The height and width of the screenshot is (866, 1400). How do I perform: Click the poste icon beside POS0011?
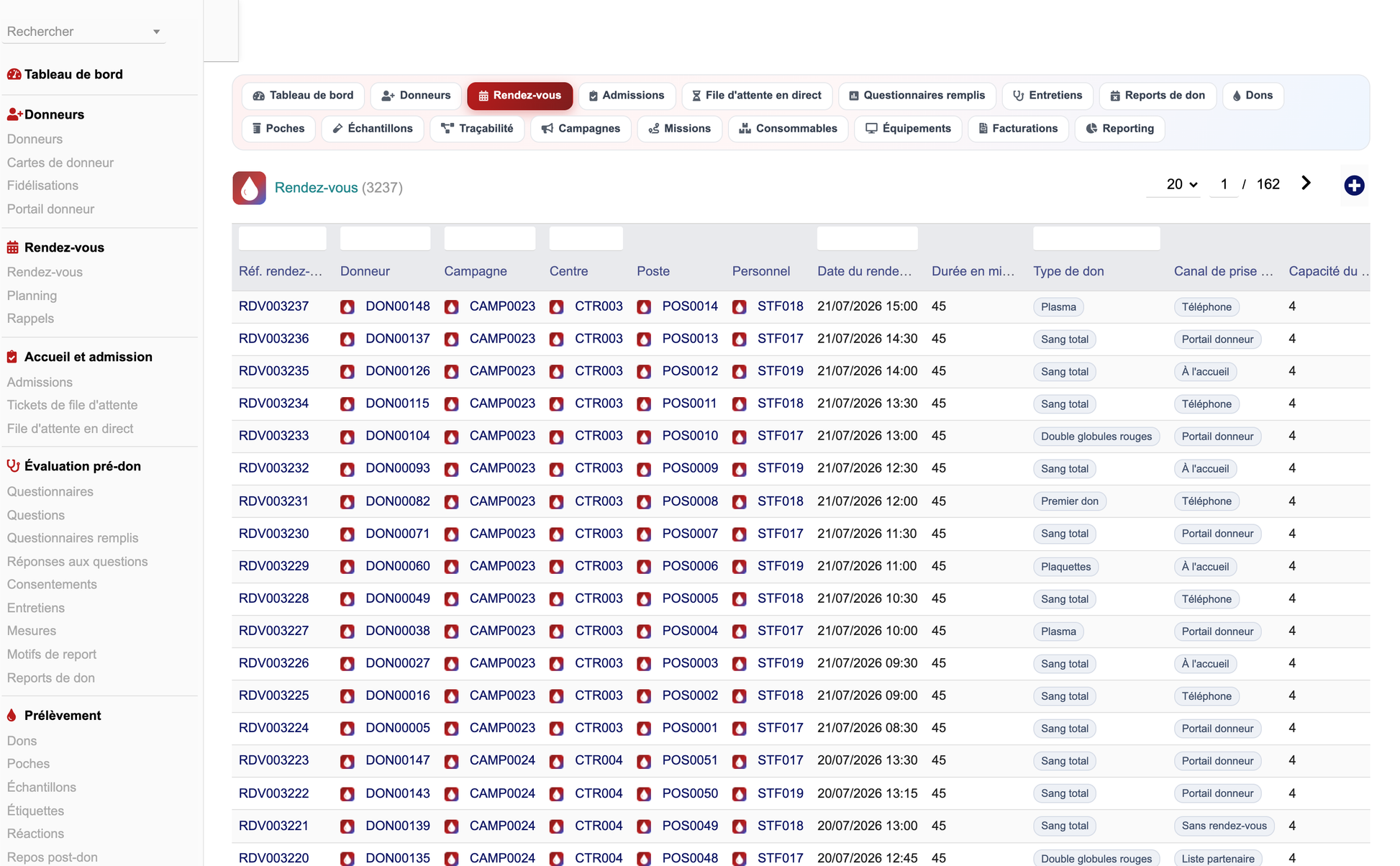(644, 404)
